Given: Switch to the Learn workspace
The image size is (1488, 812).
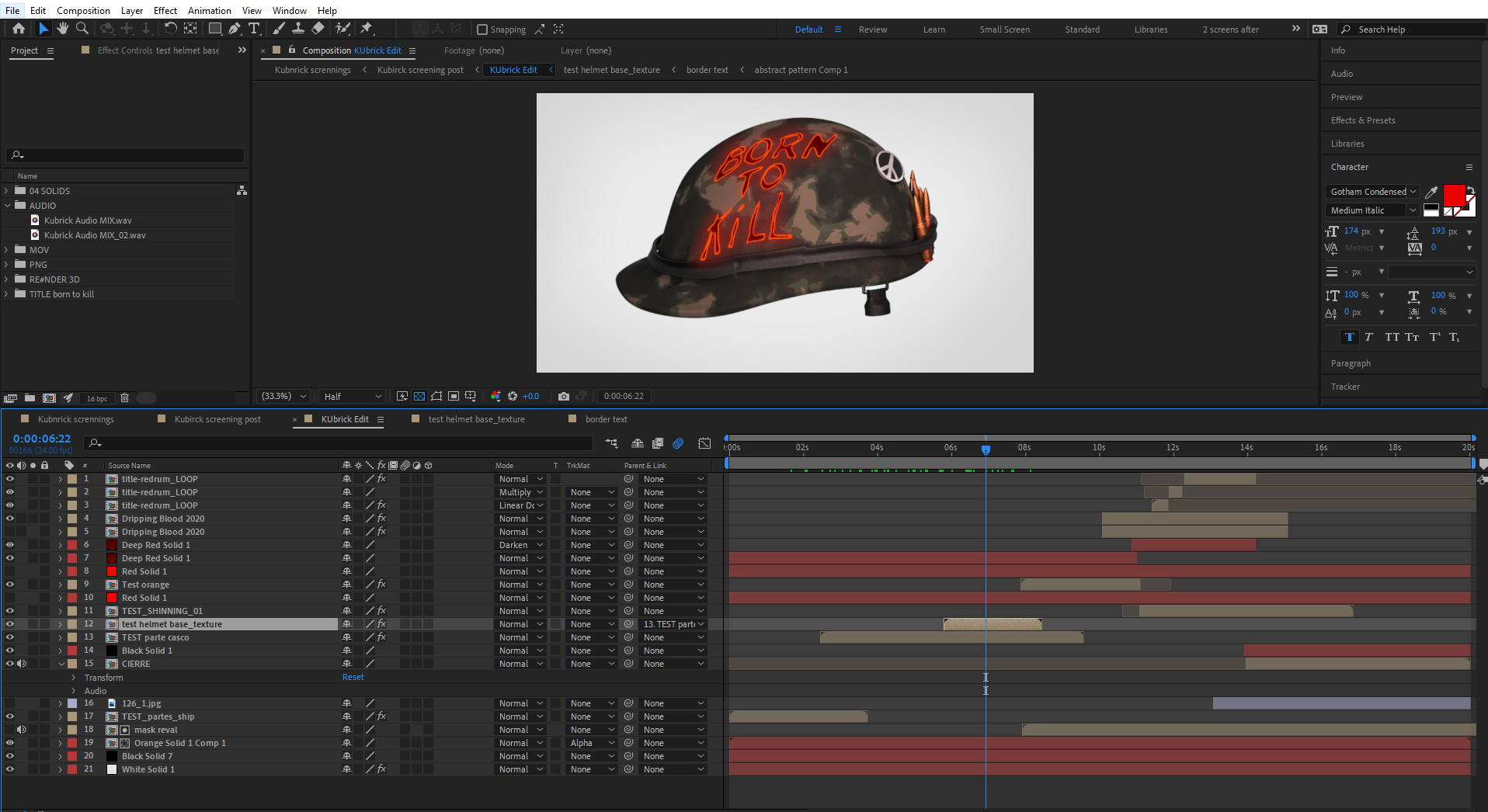Looking at the screenshot, I should click(933, 29).
